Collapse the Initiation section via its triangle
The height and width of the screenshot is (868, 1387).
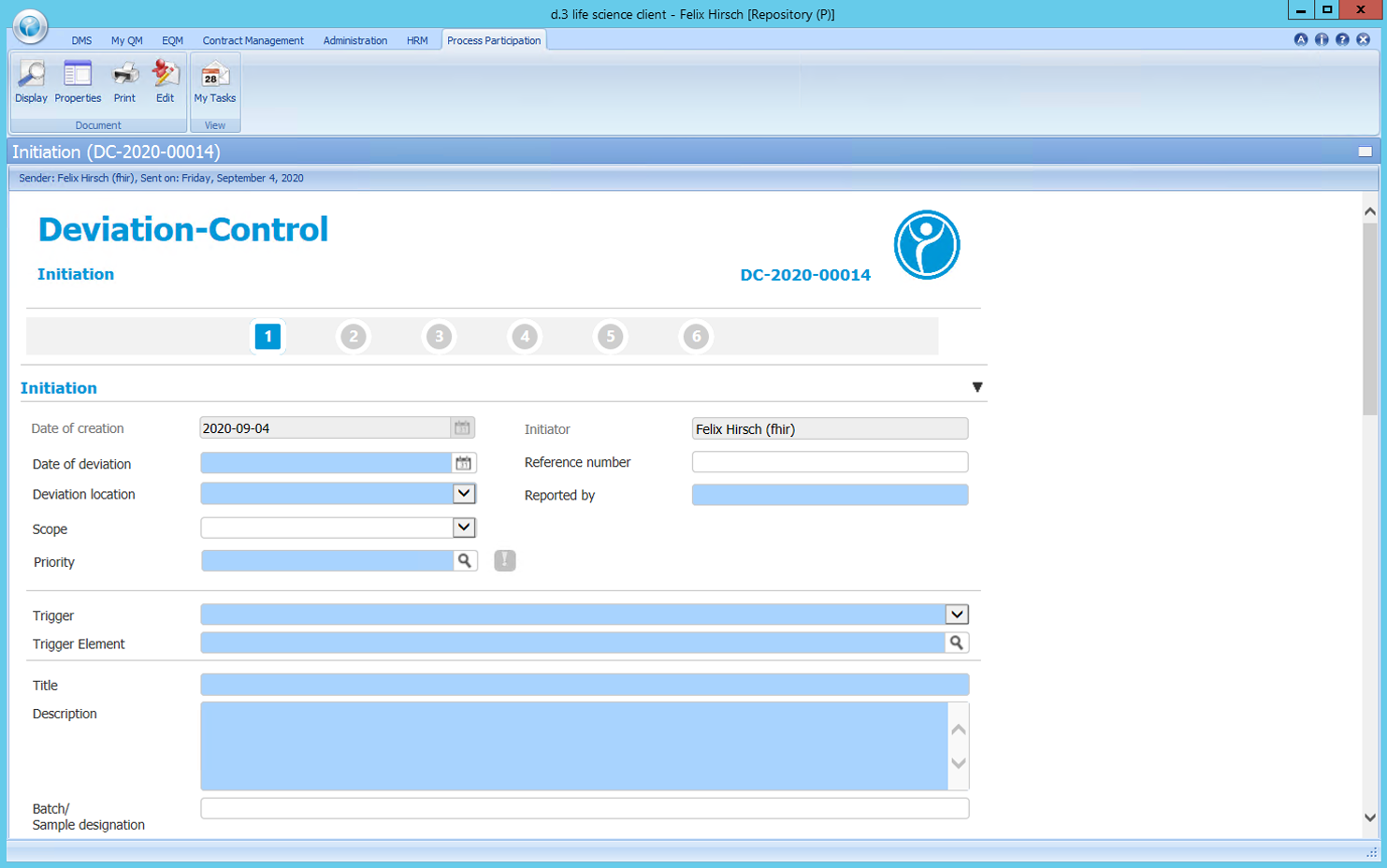978,386
